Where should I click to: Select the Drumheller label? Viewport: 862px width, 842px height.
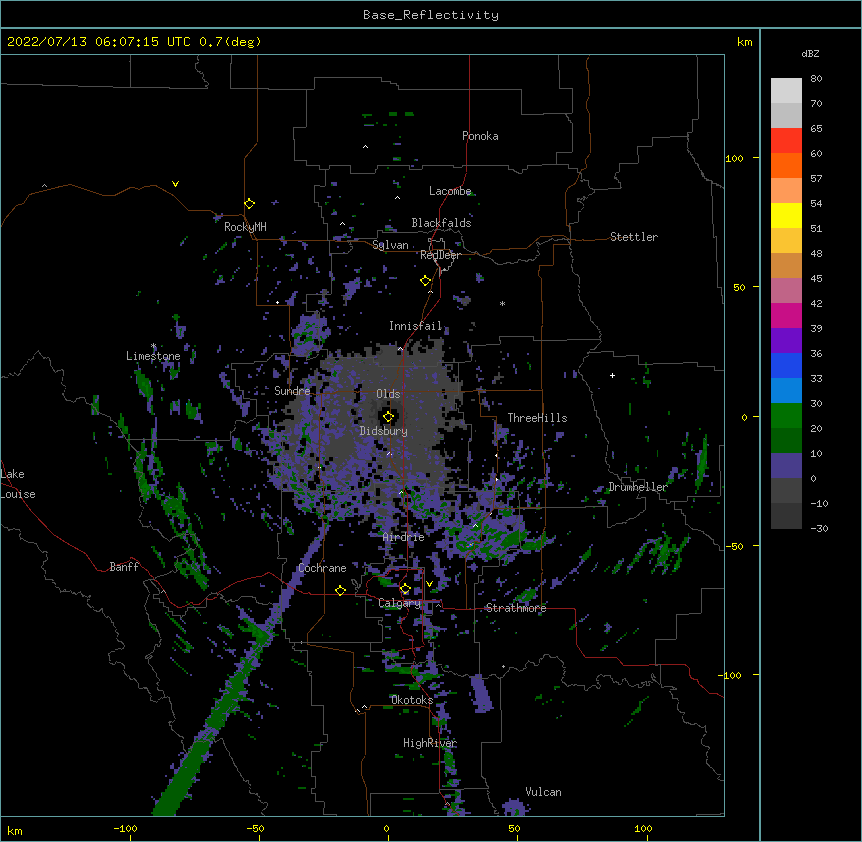[x=638, y=487]
